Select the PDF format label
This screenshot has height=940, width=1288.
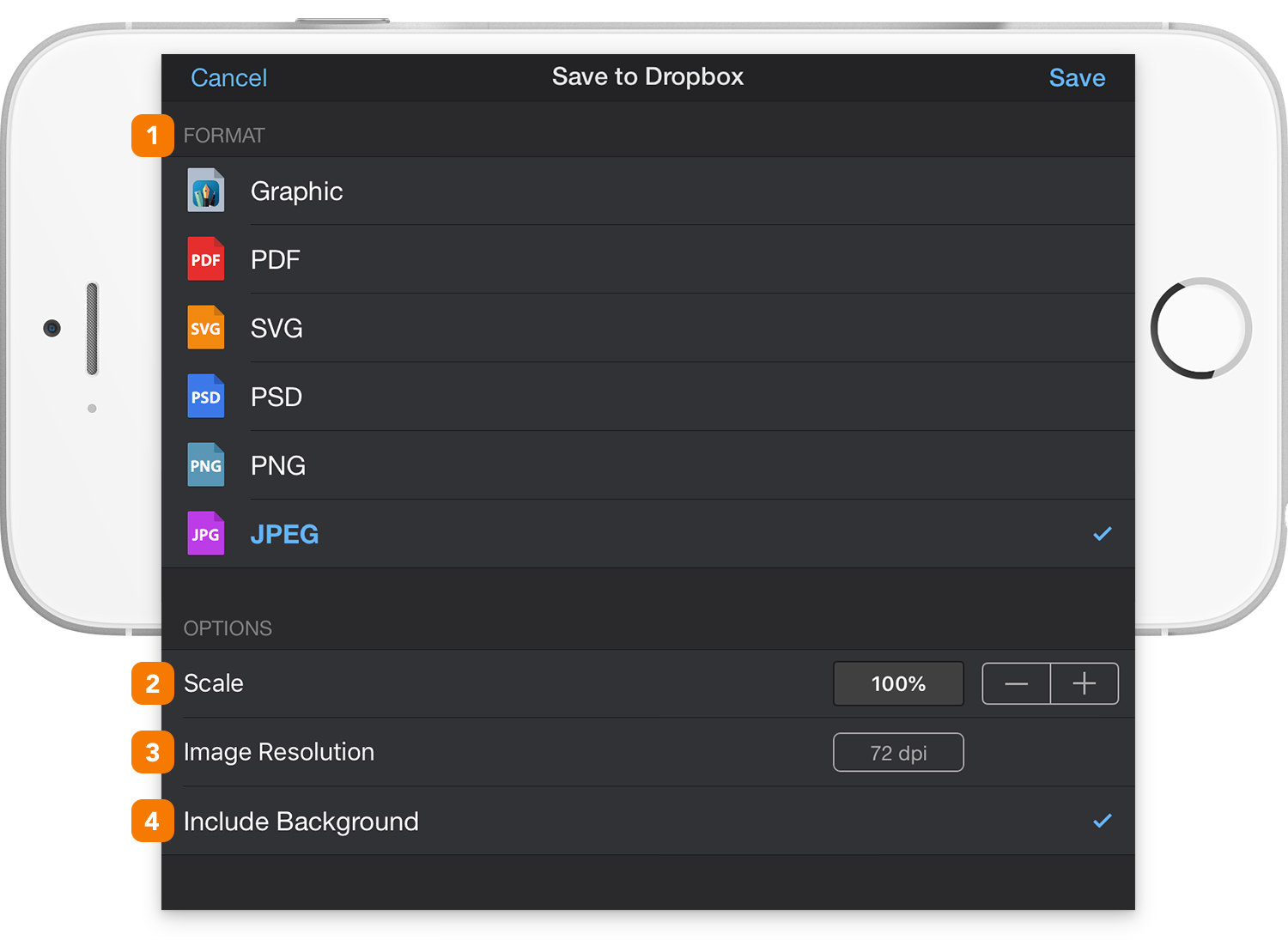point(276,259)
